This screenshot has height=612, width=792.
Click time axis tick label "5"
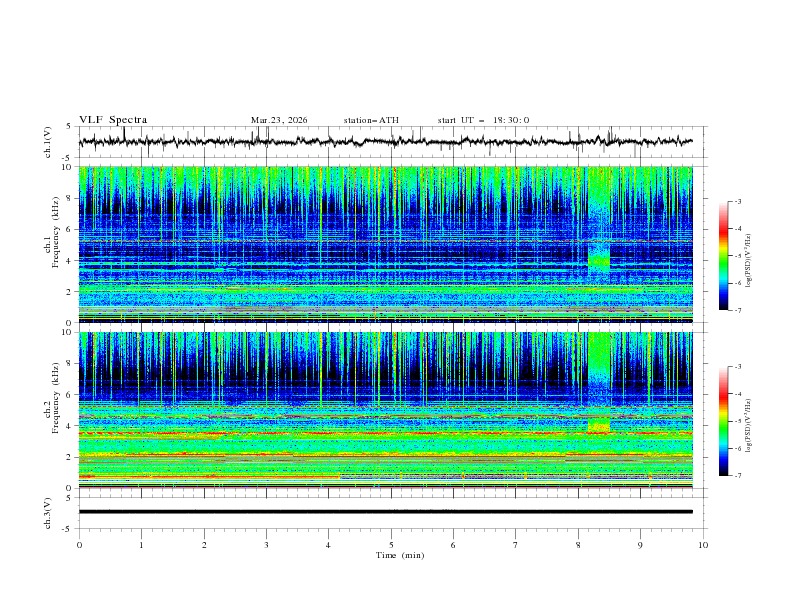coord(391,545)
